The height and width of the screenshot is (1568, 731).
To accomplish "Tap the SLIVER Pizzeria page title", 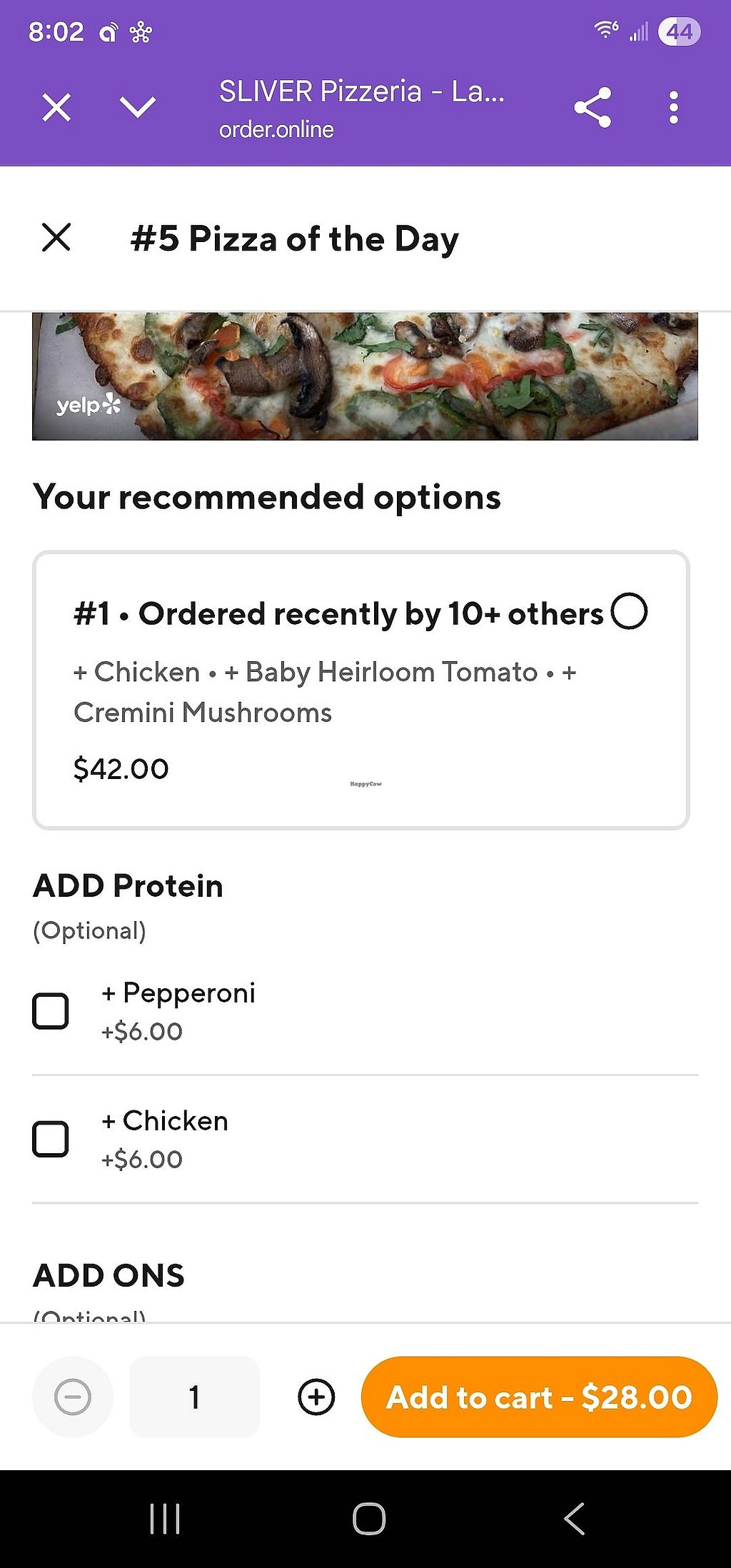I will [x=361, y=91].
